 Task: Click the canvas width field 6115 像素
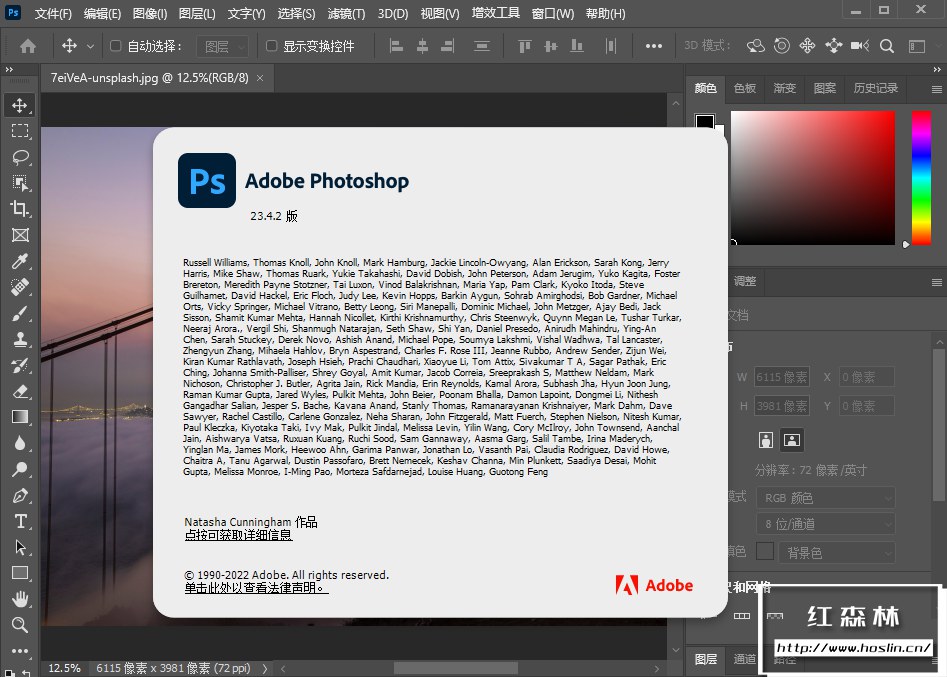click(782, 377)
